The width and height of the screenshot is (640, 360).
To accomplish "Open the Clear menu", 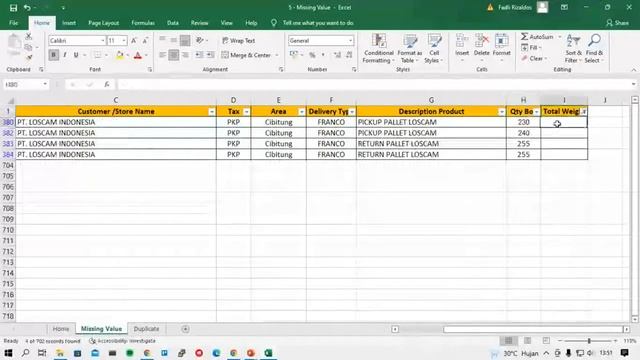I will (x=533, y=58).
